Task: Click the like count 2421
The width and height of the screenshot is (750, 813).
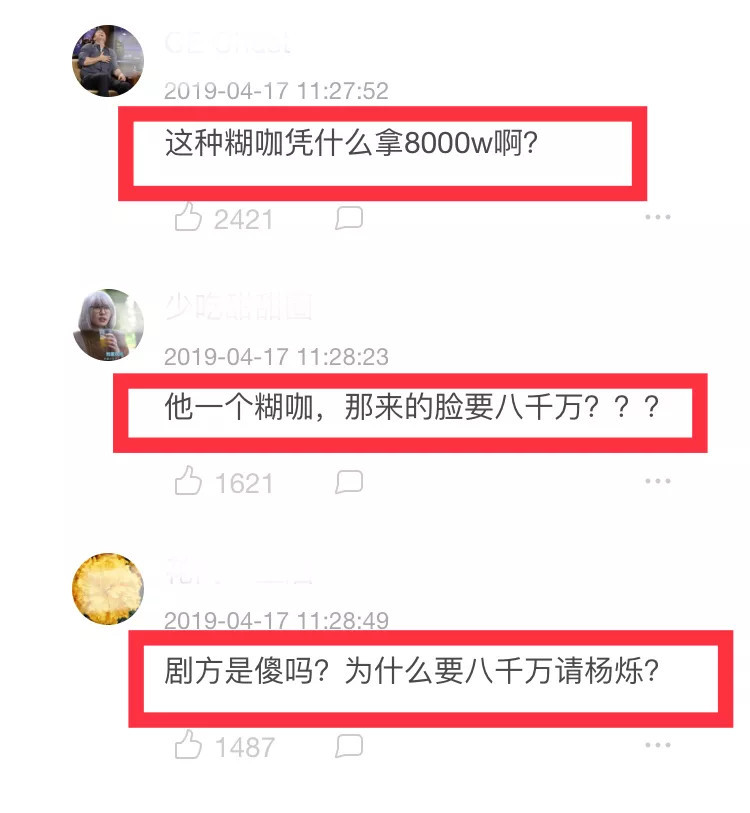Action: 243,220
